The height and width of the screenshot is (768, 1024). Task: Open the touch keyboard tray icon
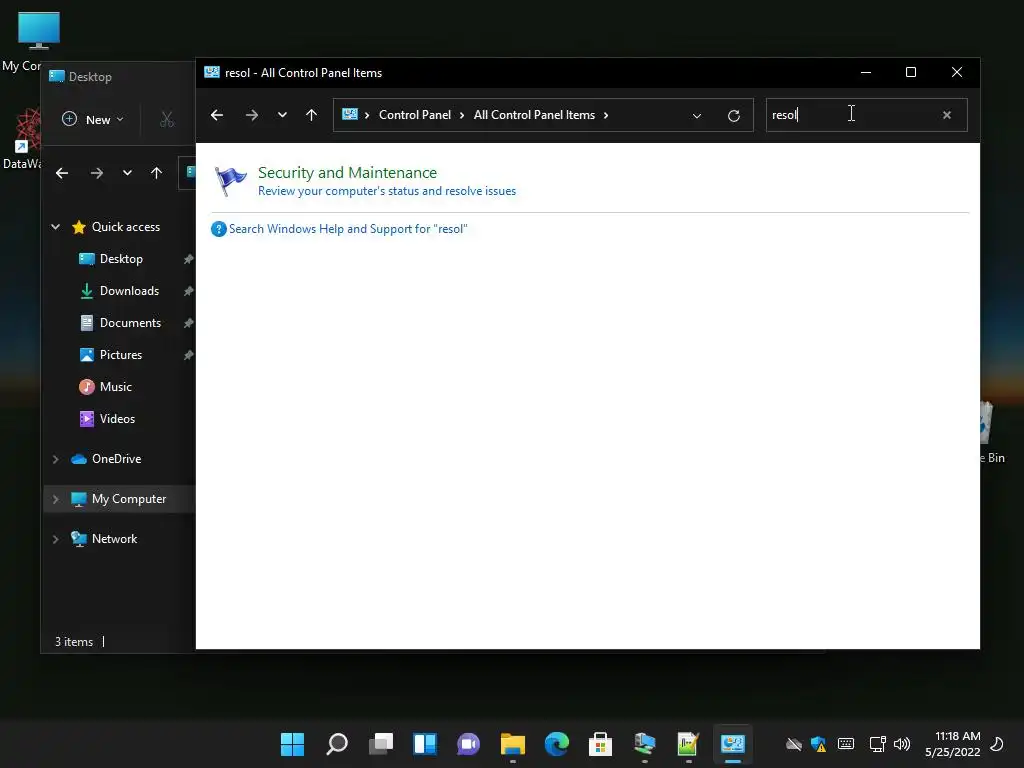pos(846,744)
